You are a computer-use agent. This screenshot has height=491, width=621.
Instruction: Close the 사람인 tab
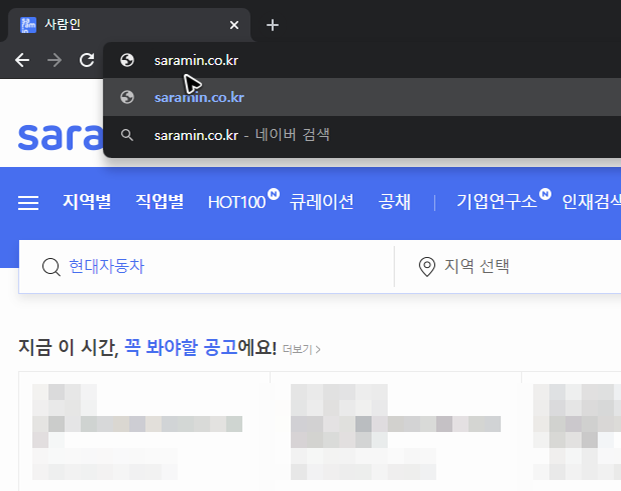[234, 25]
